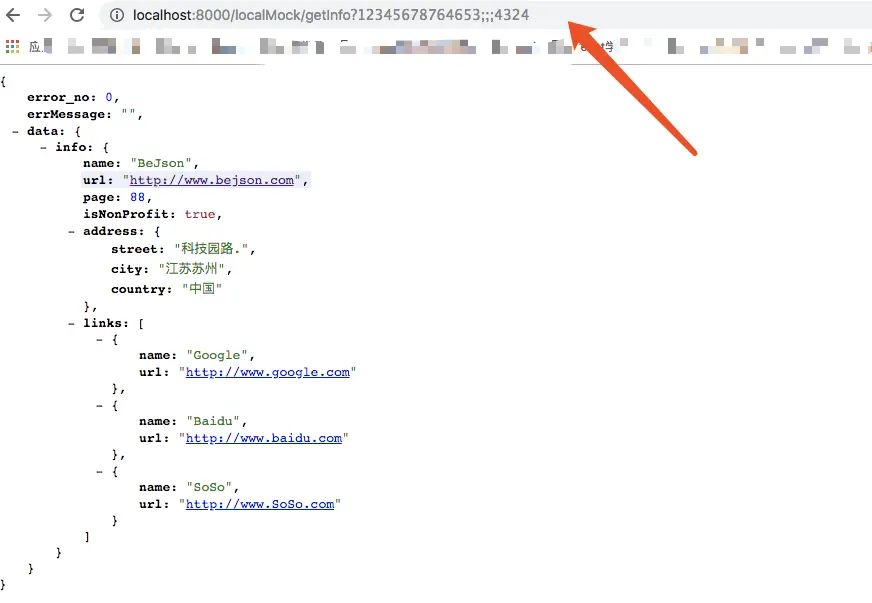The image size is (872, 603).
Task: Collapse the links array
Action: pos(71,323)
